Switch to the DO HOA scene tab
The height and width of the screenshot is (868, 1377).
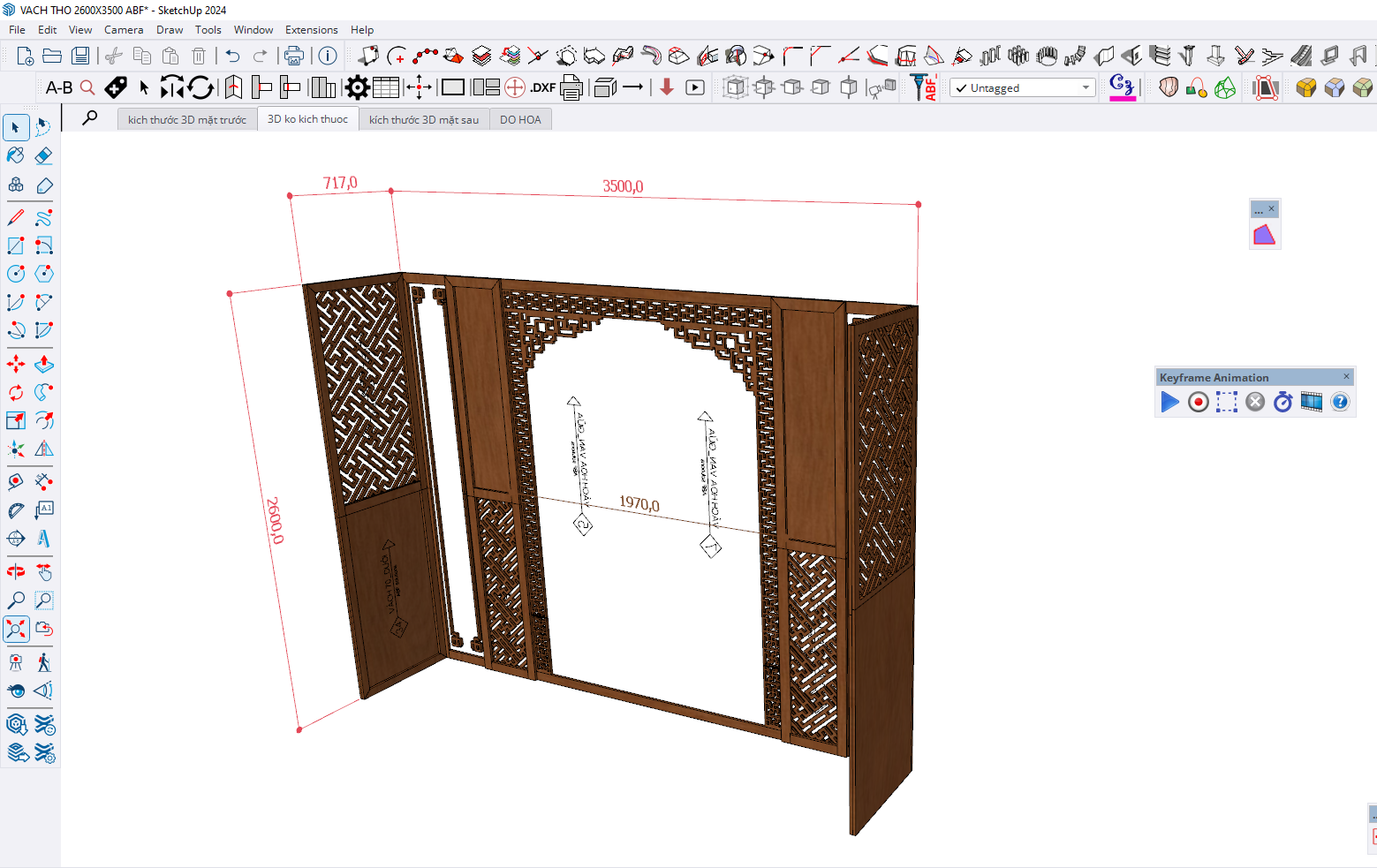[x=520, y=119]
